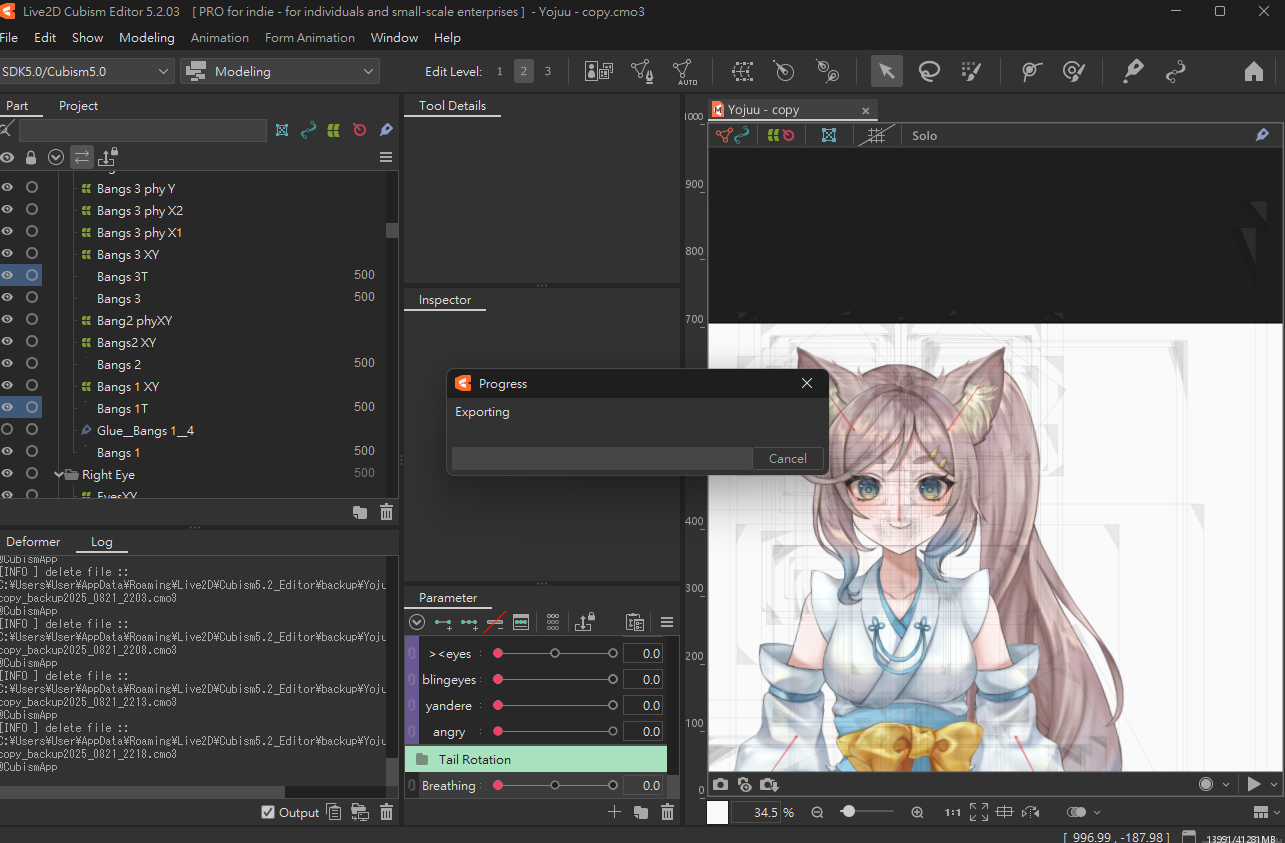Toggle visibility of Glue__Bangs 1__4
This screenshot has height=843, width=1285.
pos(7,429)
